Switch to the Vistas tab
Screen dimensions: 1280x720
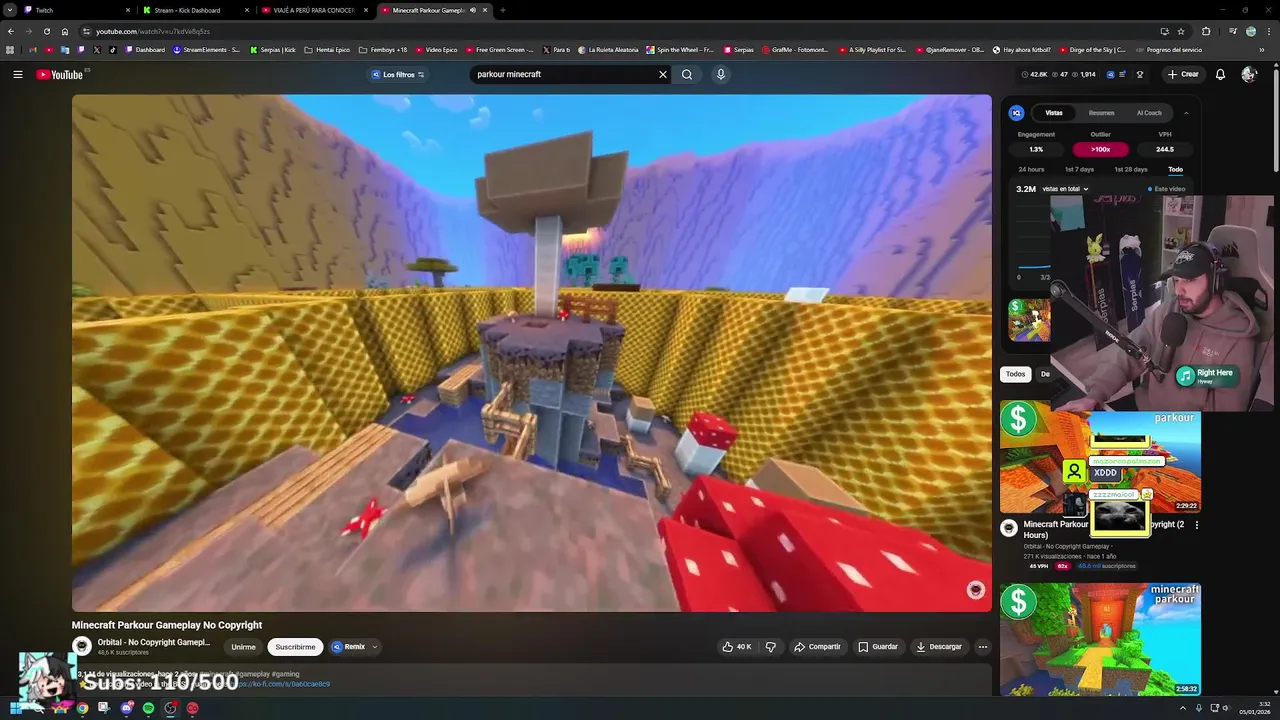[x=1054, y=113]
